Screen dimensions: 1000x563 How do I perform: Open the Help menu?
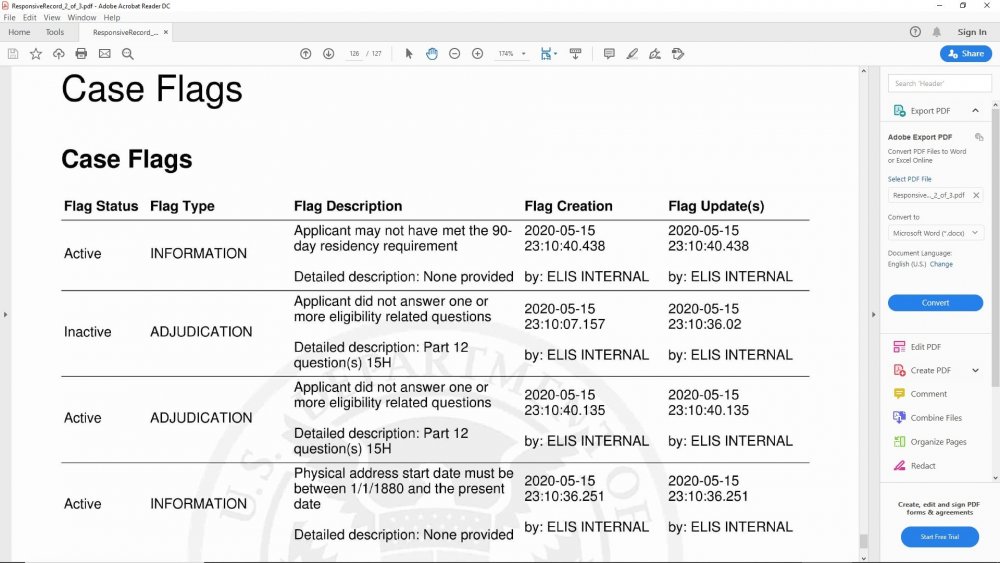pyautogui.click(x=112, y=18)
